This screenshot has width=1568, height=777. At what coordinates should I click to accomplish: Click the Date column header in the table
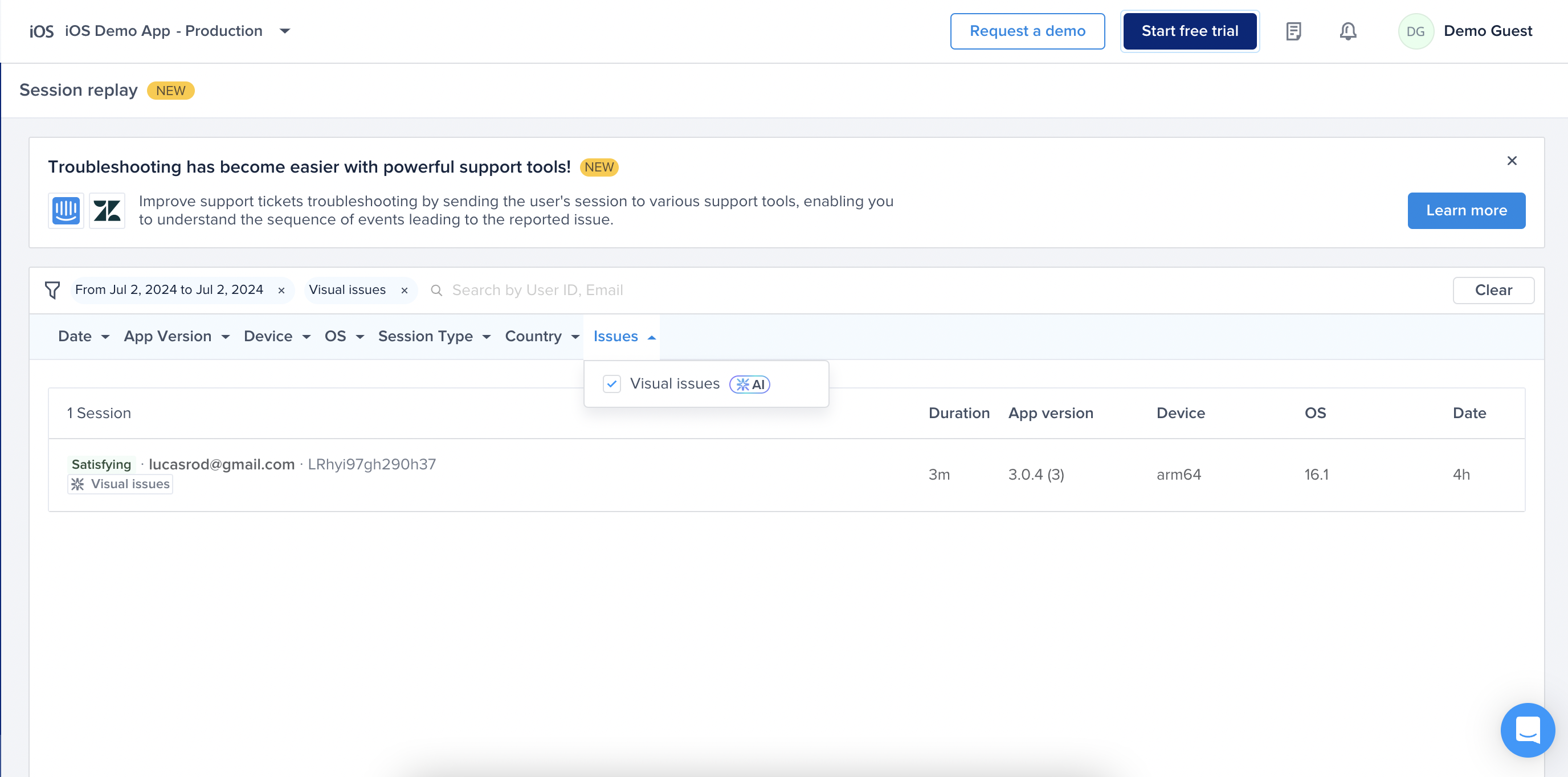(x=1469, y=413)
